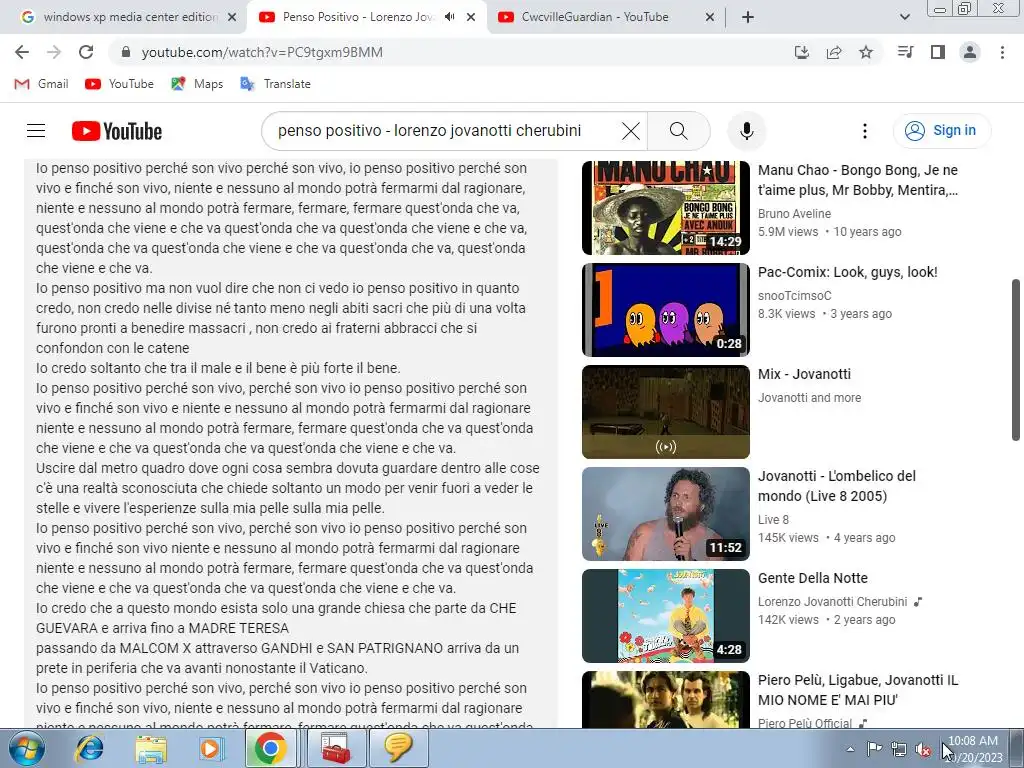
Task: Click the network icon in system tray
Action: tap(899, 749)
